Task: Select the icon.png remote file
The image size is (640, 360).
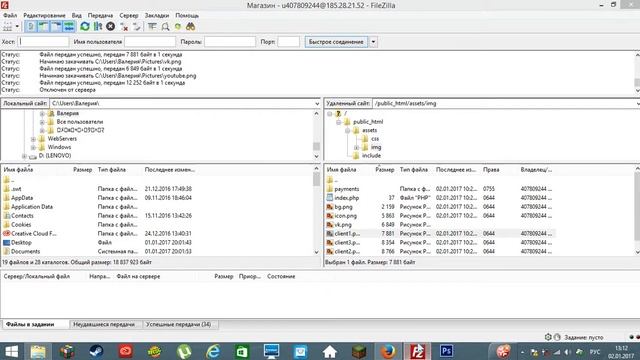Action: [x=345, y=216]
